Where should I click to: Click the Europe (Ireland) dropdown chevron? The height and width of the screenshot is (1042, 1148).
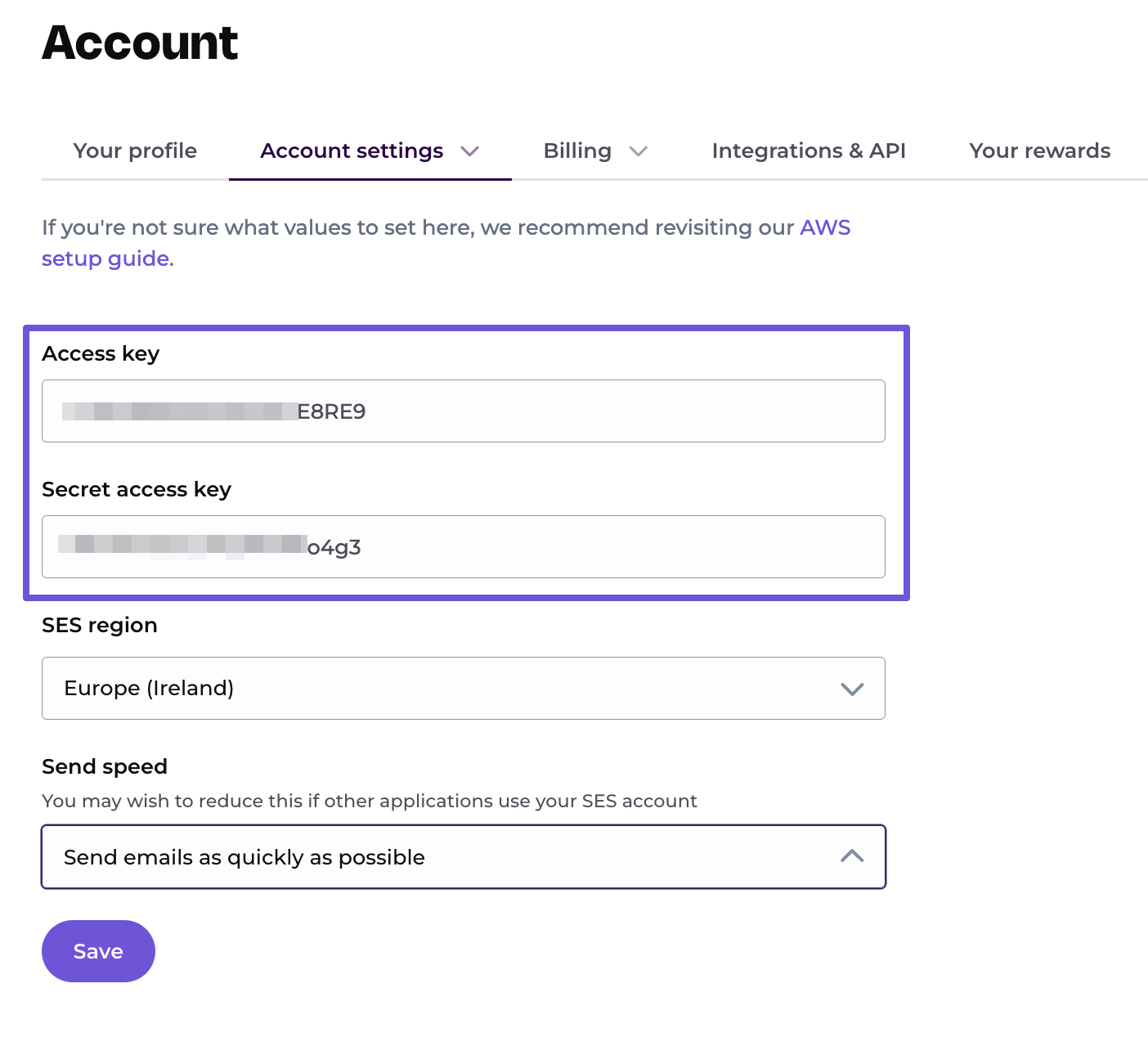[852, 689]
